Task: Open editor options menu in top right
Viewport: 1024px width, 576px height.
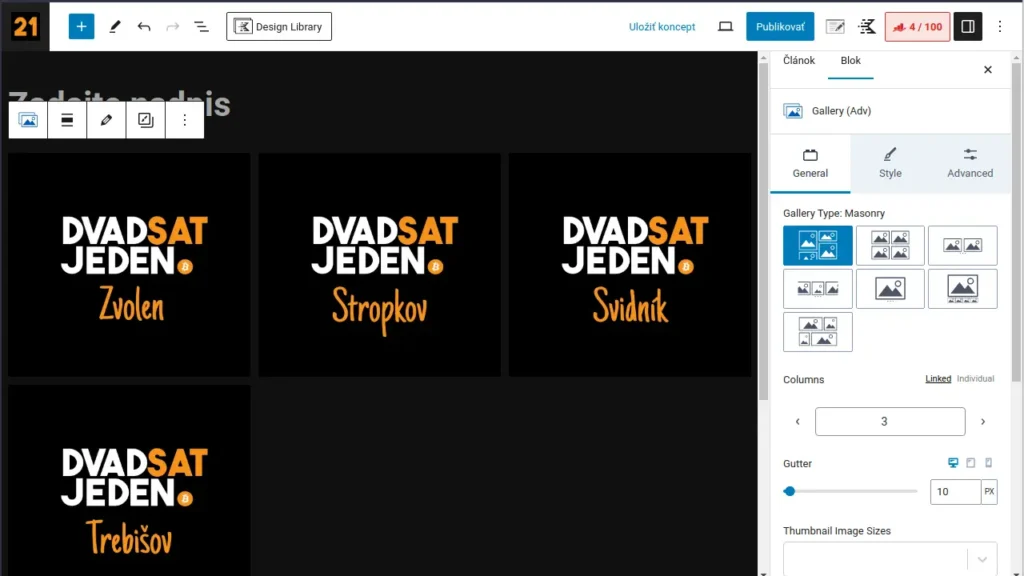Action: coord(999,27)
